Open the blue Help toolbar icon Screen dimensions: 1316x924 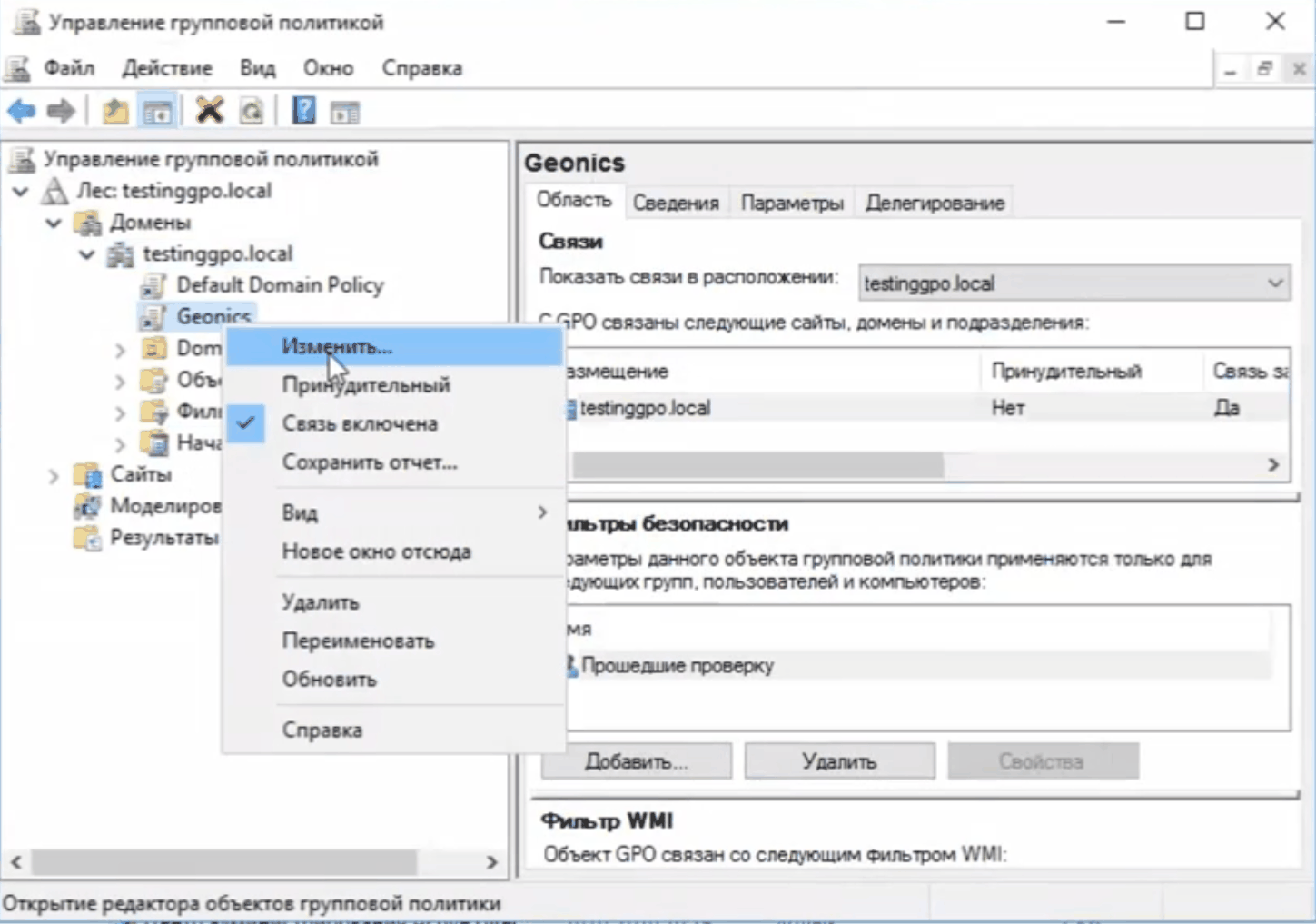point(303,112)
